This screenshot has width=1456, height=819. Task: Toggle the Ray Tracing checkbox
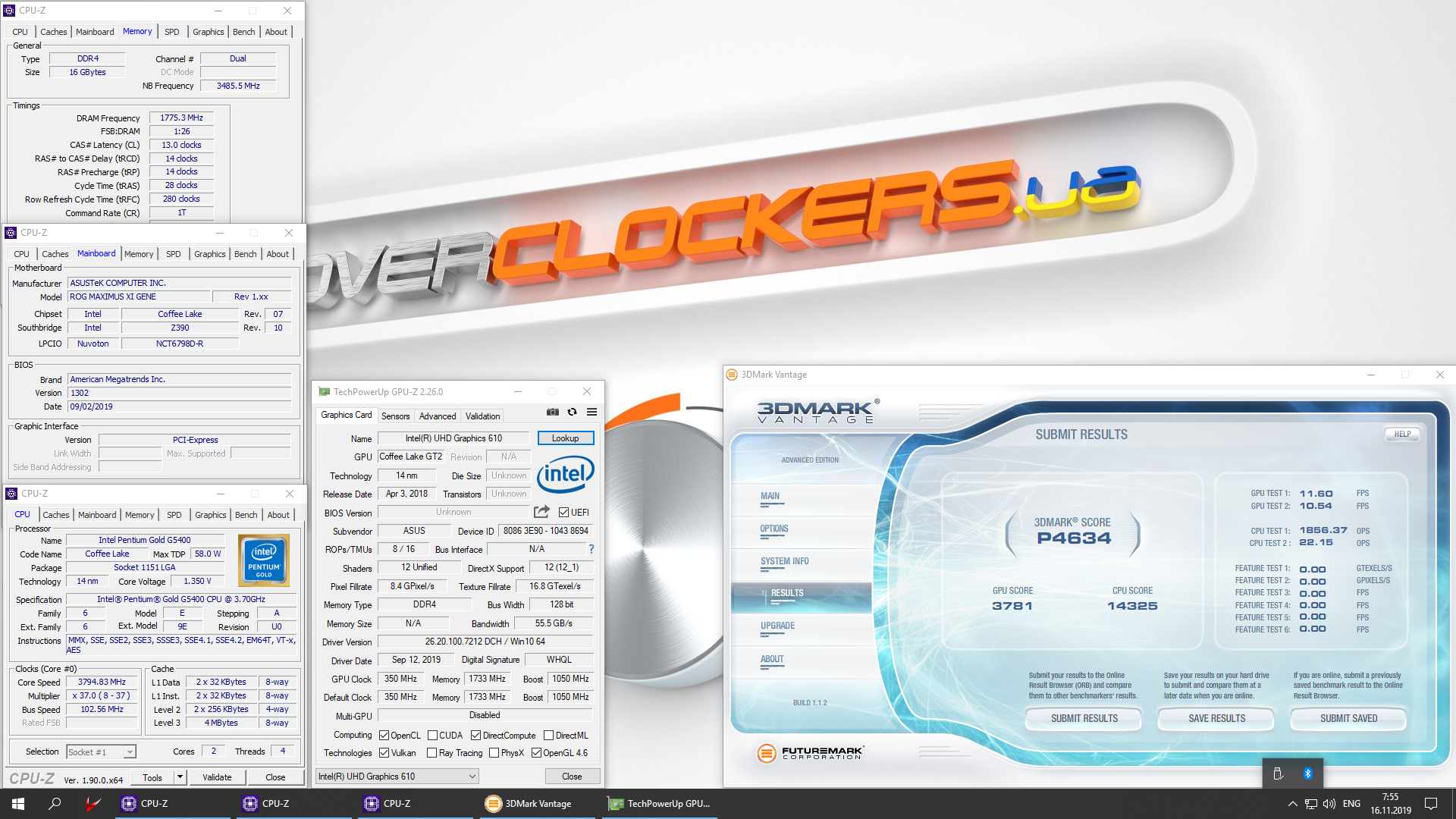pos(431,753)
